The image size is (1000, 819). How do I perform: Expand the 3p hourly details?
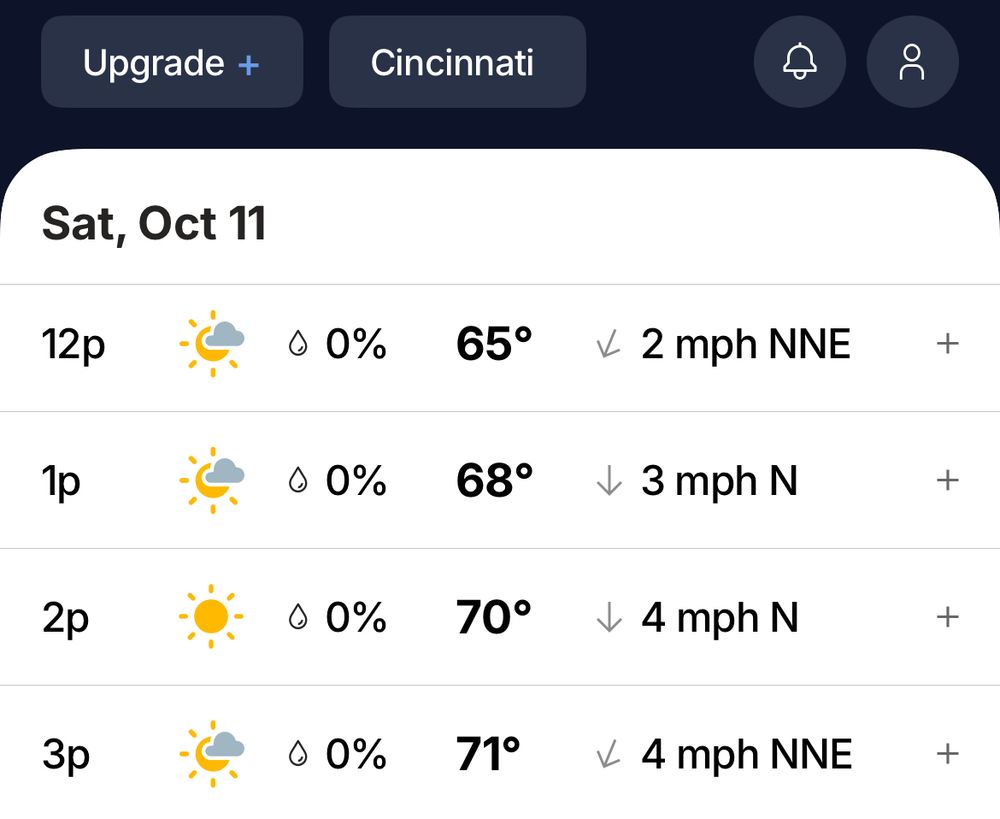coord(946,754)
